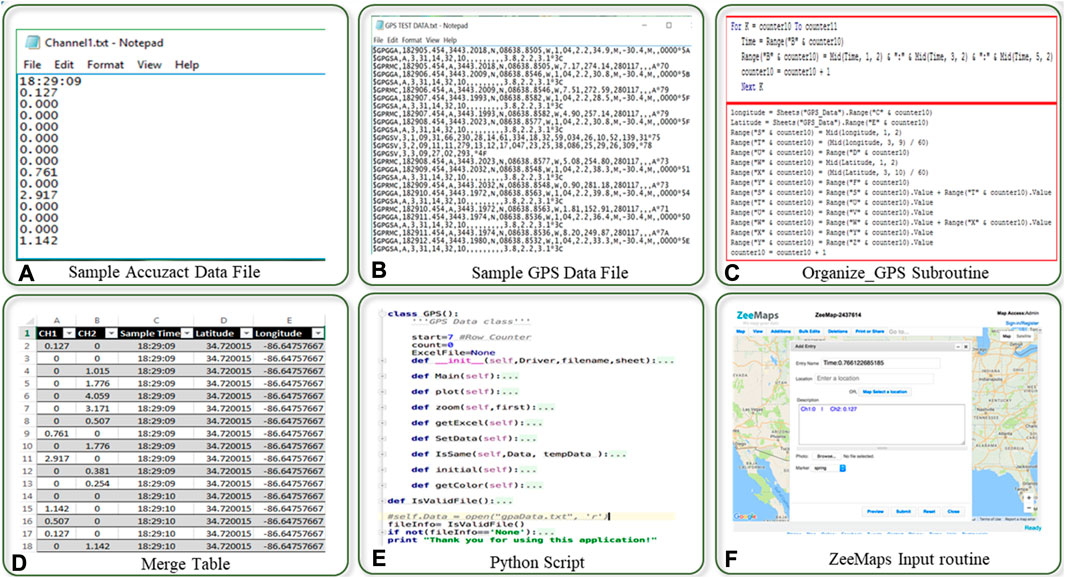Expand the __init__ method fold

383,361
